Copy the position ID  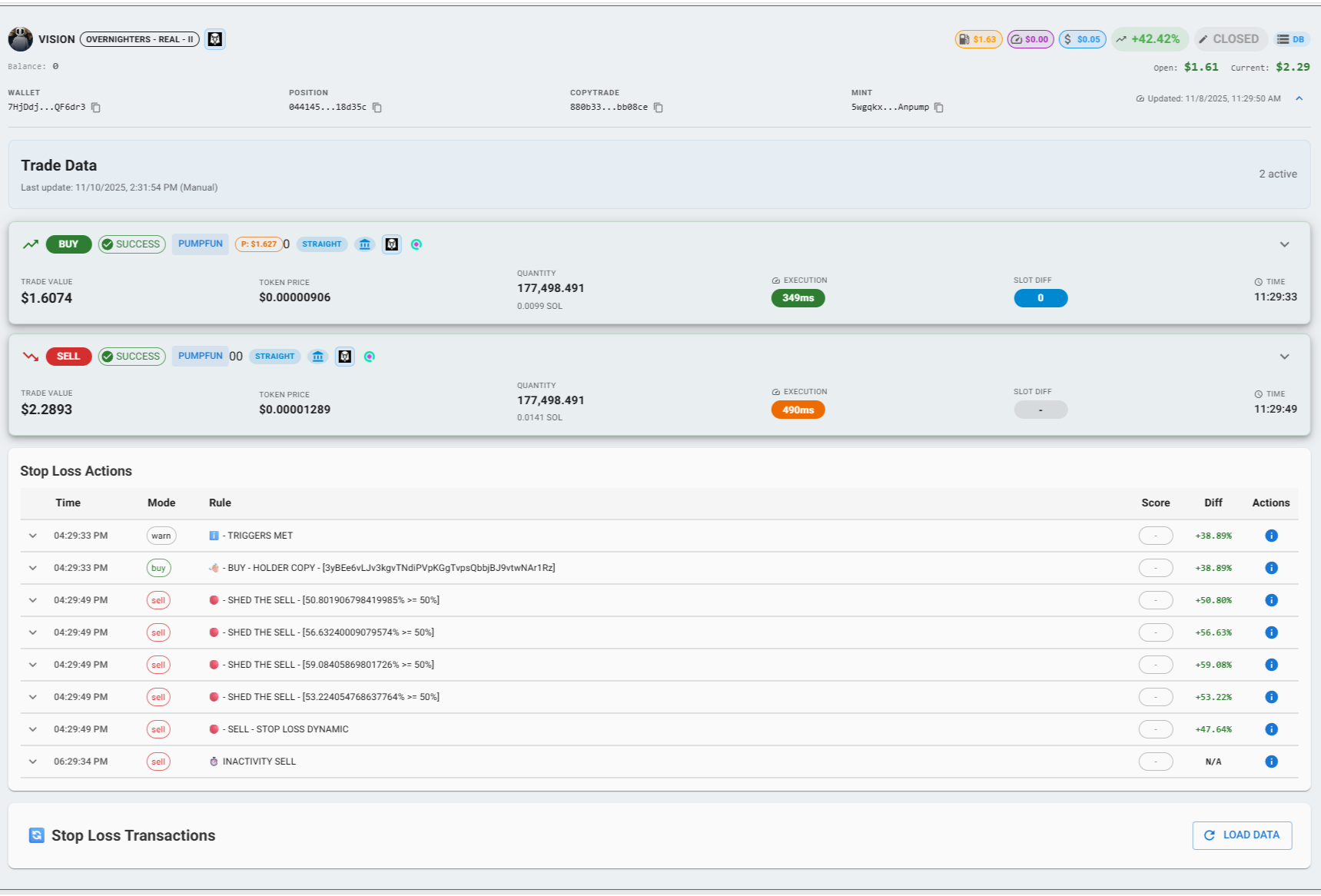[377, 108]
